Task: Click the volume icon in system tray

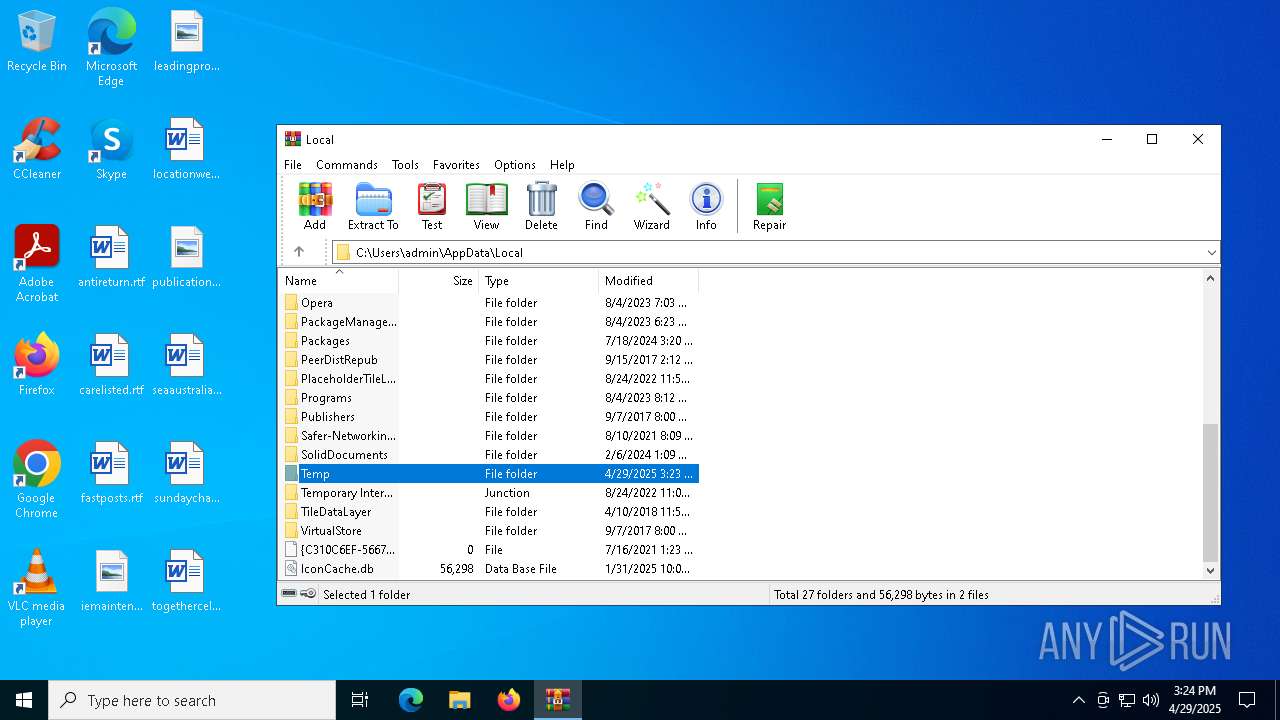Action: click(1151, 700)
